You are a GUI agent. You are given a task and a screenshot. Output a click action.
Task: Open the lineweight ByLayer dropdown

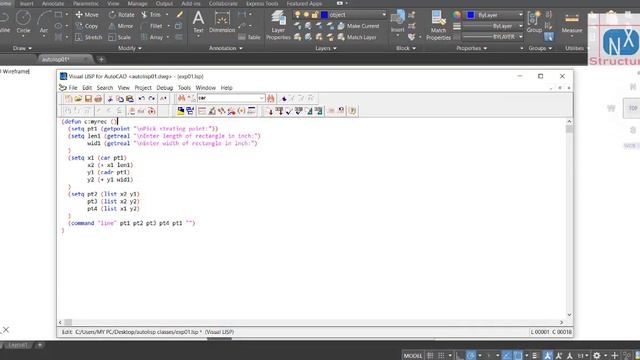493,26
